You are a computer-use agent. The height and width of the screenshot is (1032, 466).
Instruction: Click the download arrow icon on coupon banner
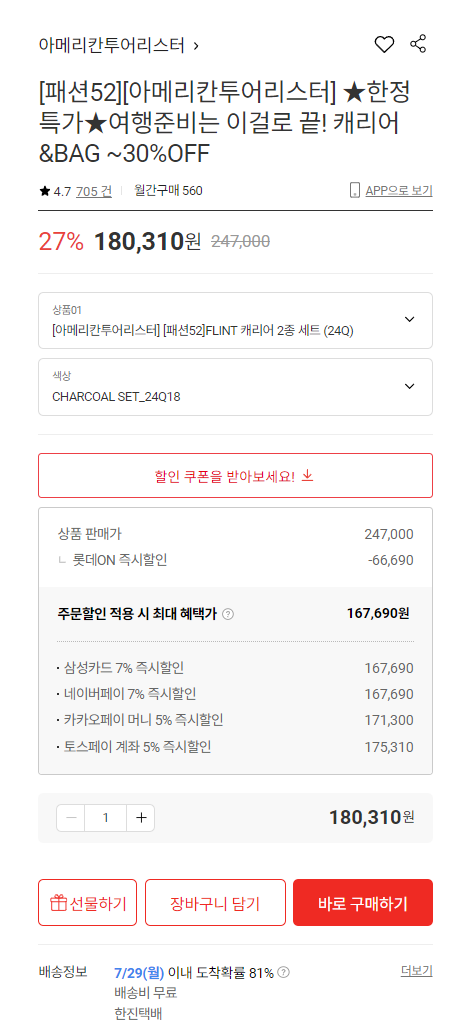tap(307, 475)
